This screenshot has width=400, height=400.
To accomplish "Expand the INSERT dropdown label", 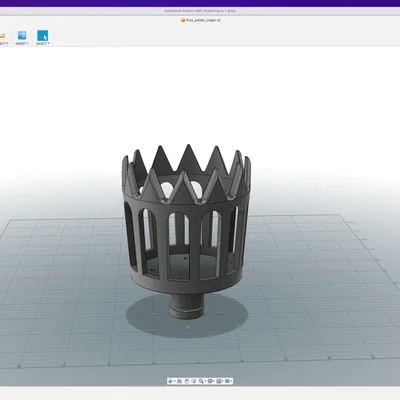I will 22,44.
